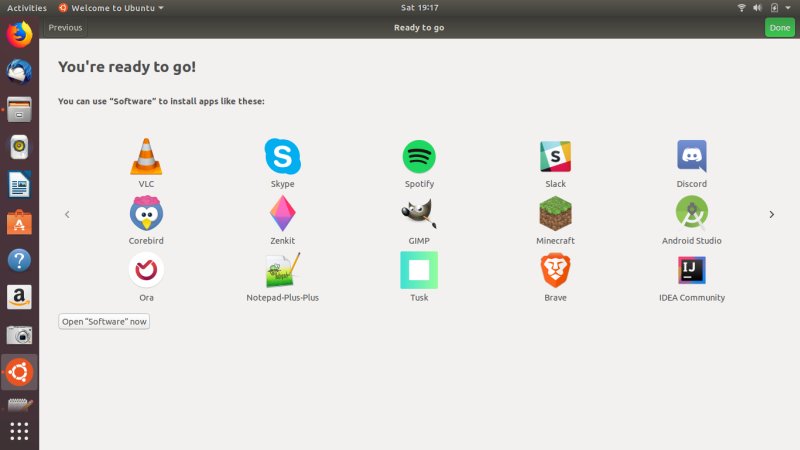Screen dimensions: 800x450
Task: Select the GIMP app icon
Action: click(x=419, y=213)
